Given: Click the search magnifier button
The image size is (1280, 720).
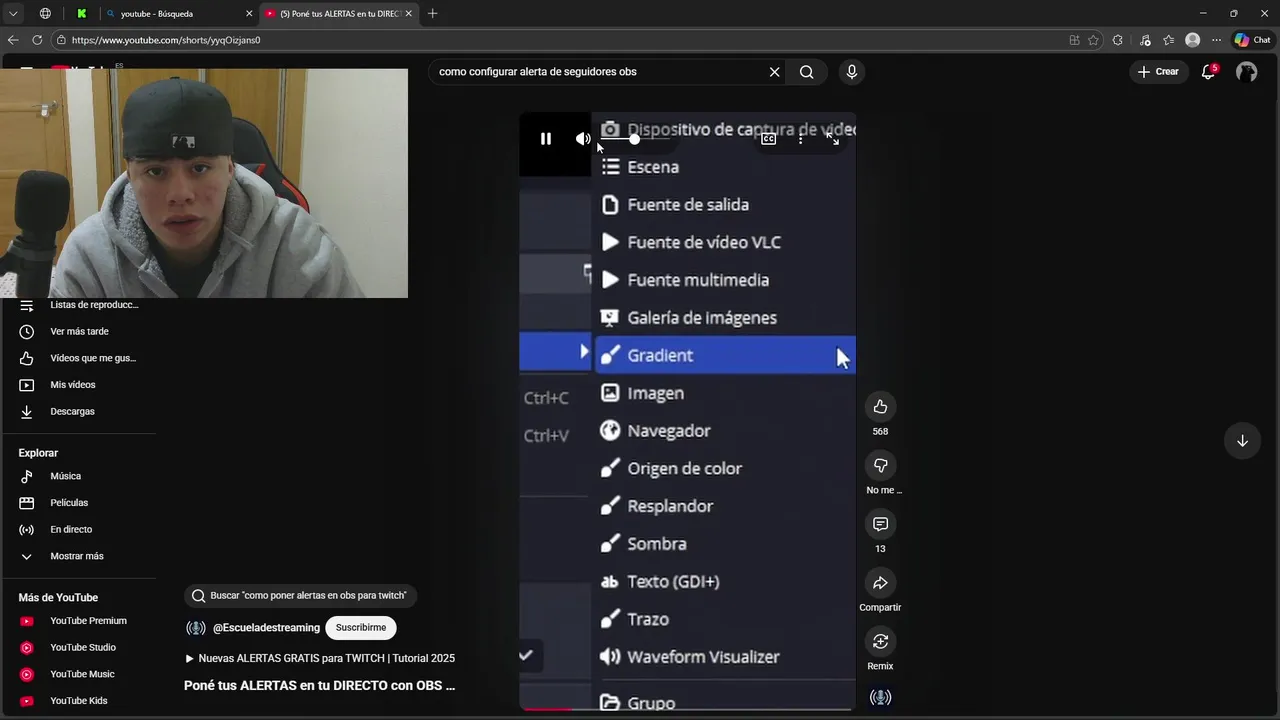Looking at the screenshot, I should [x=806, y=72].
